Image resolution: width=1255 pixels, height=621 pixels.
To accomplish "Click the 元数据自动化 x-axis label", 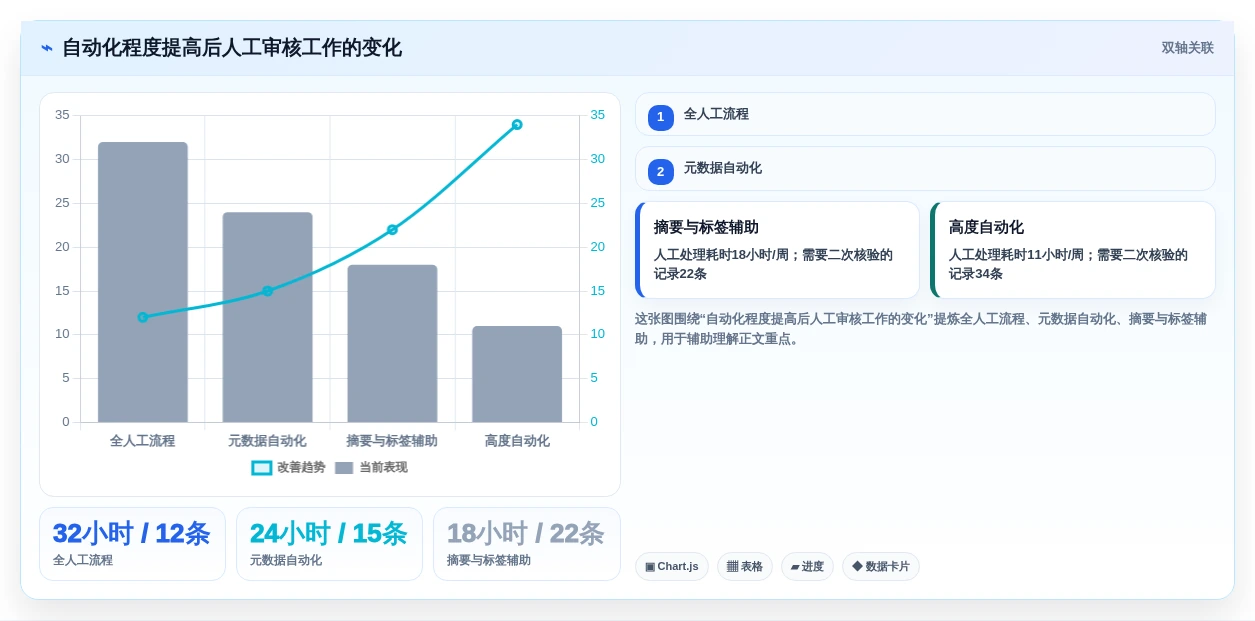I will pyautogui.click(x=268, y=441).
